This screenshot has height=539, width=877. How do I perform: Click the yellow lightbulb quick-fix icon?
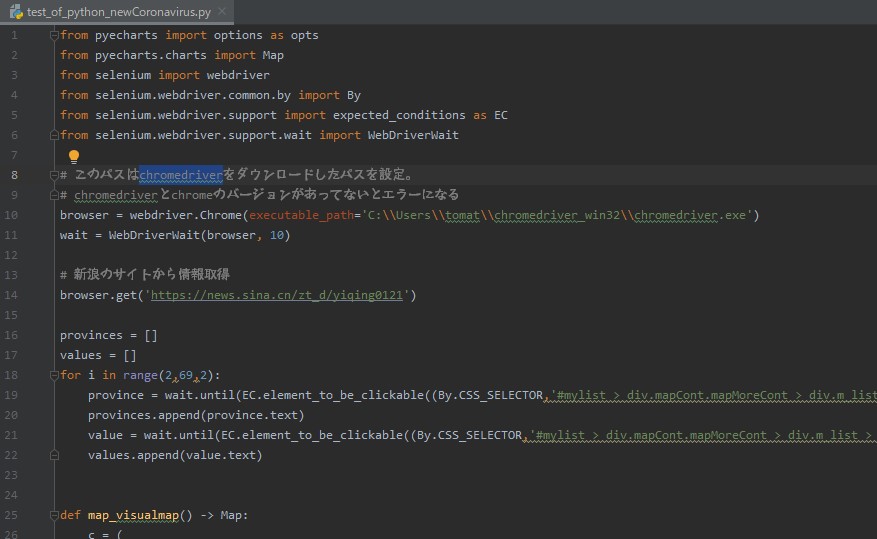(x=74, y=157)
